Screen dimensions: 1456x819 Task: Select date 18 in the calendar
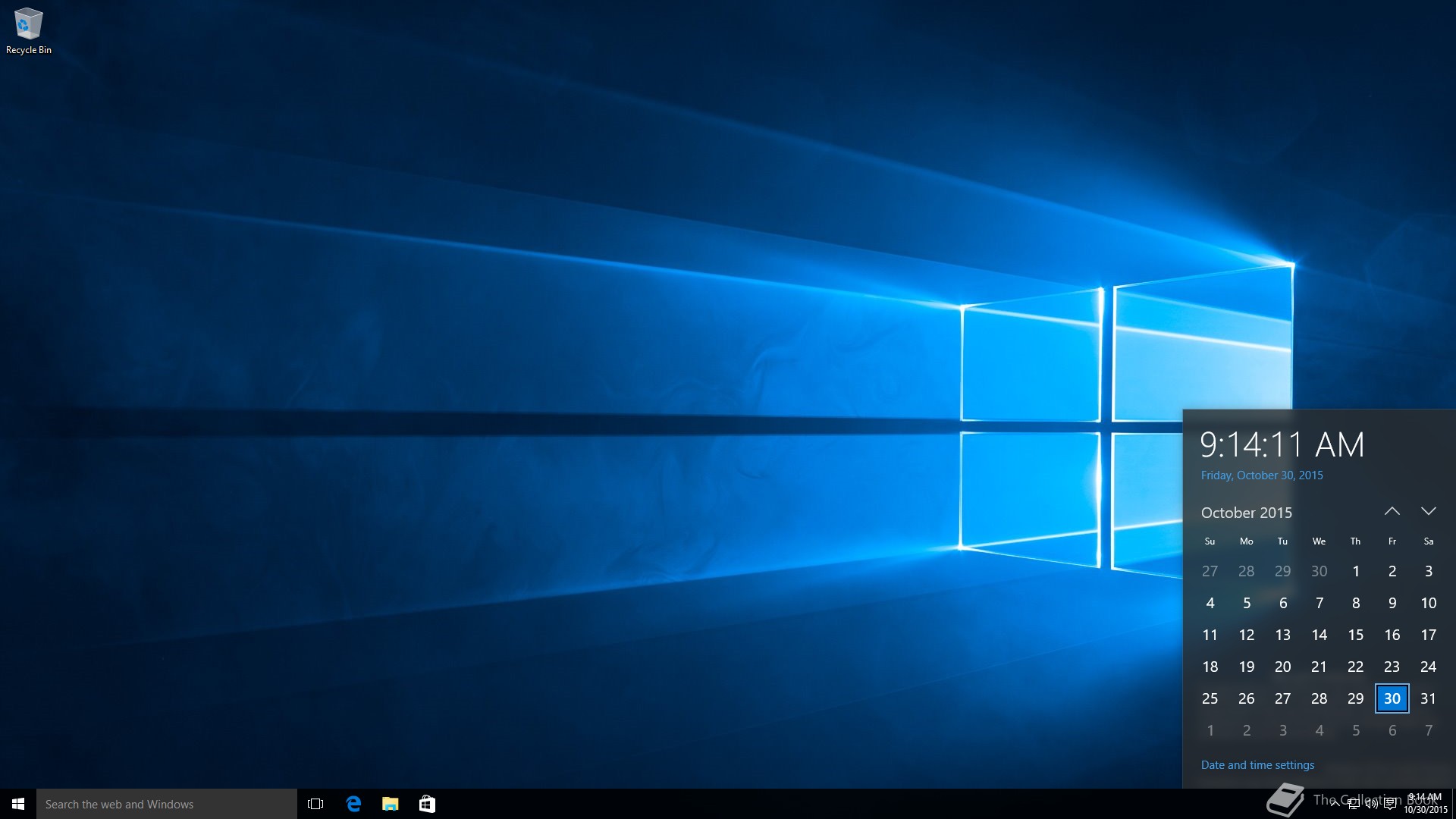point(1210,667)
